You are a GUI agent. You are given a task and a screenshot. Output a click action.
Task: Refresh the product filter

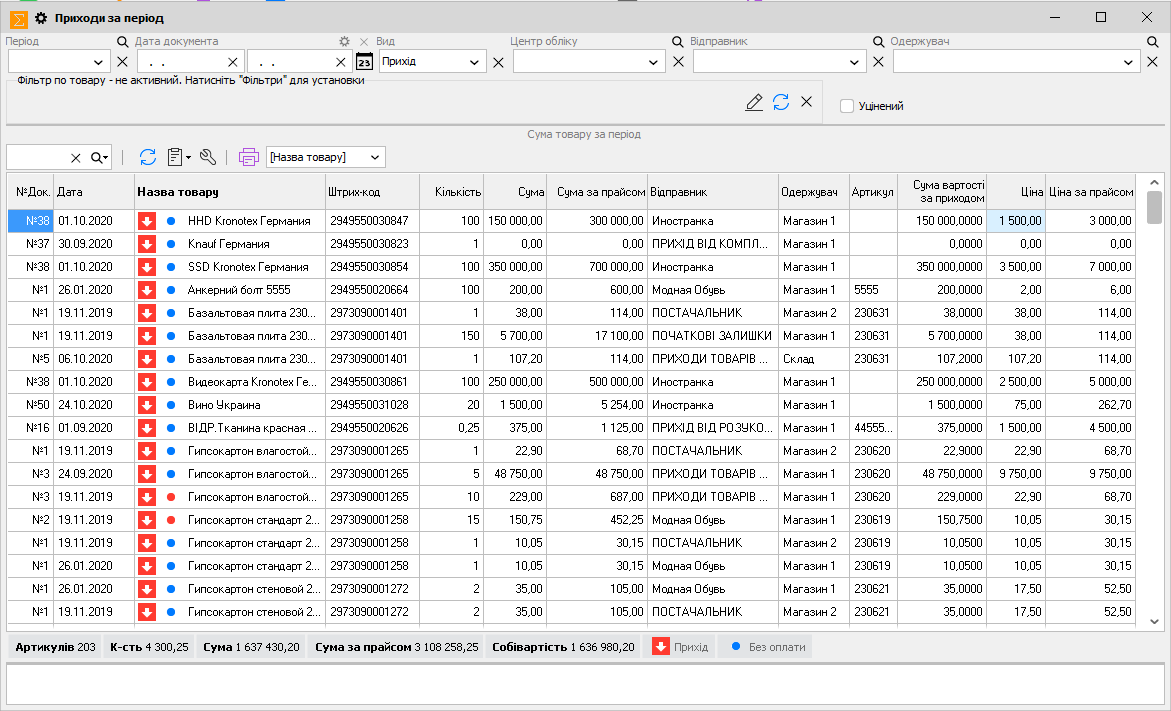tap(781, 102)
